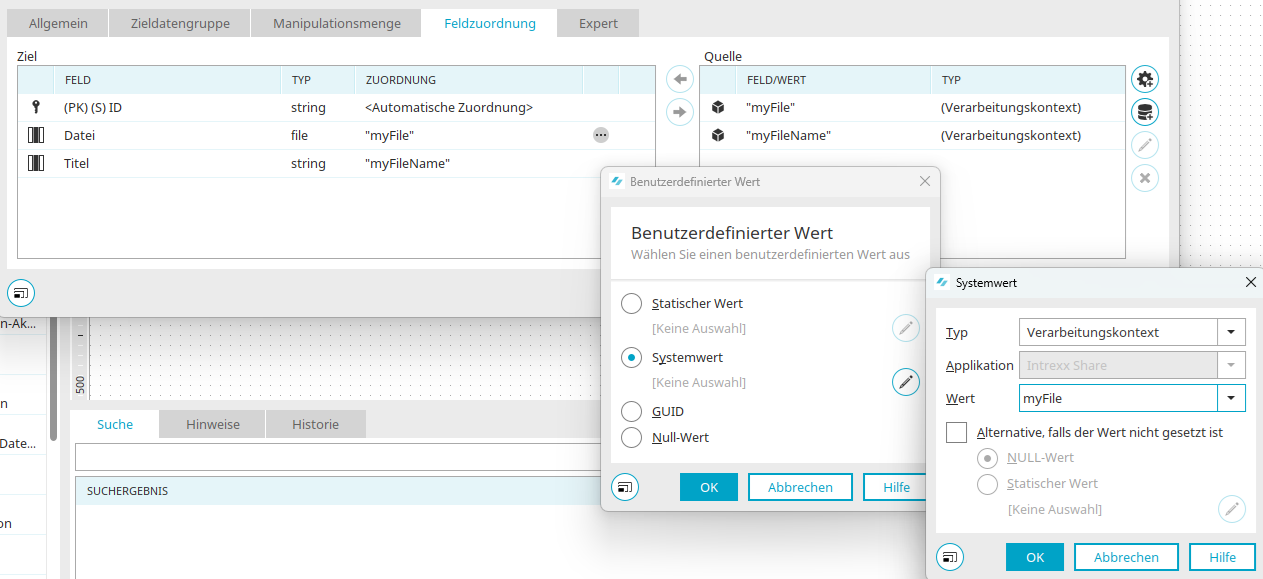Open the gear settings icon beside Quelle

click(x=1145, y=79)
